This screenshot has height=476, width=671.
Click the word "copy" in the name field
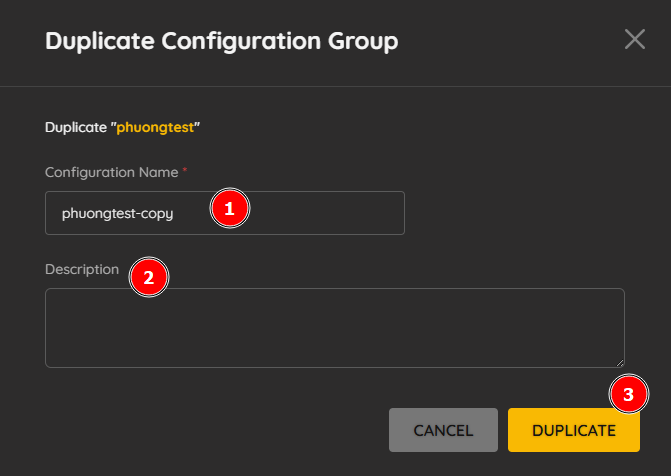click(x=157, y=214)
